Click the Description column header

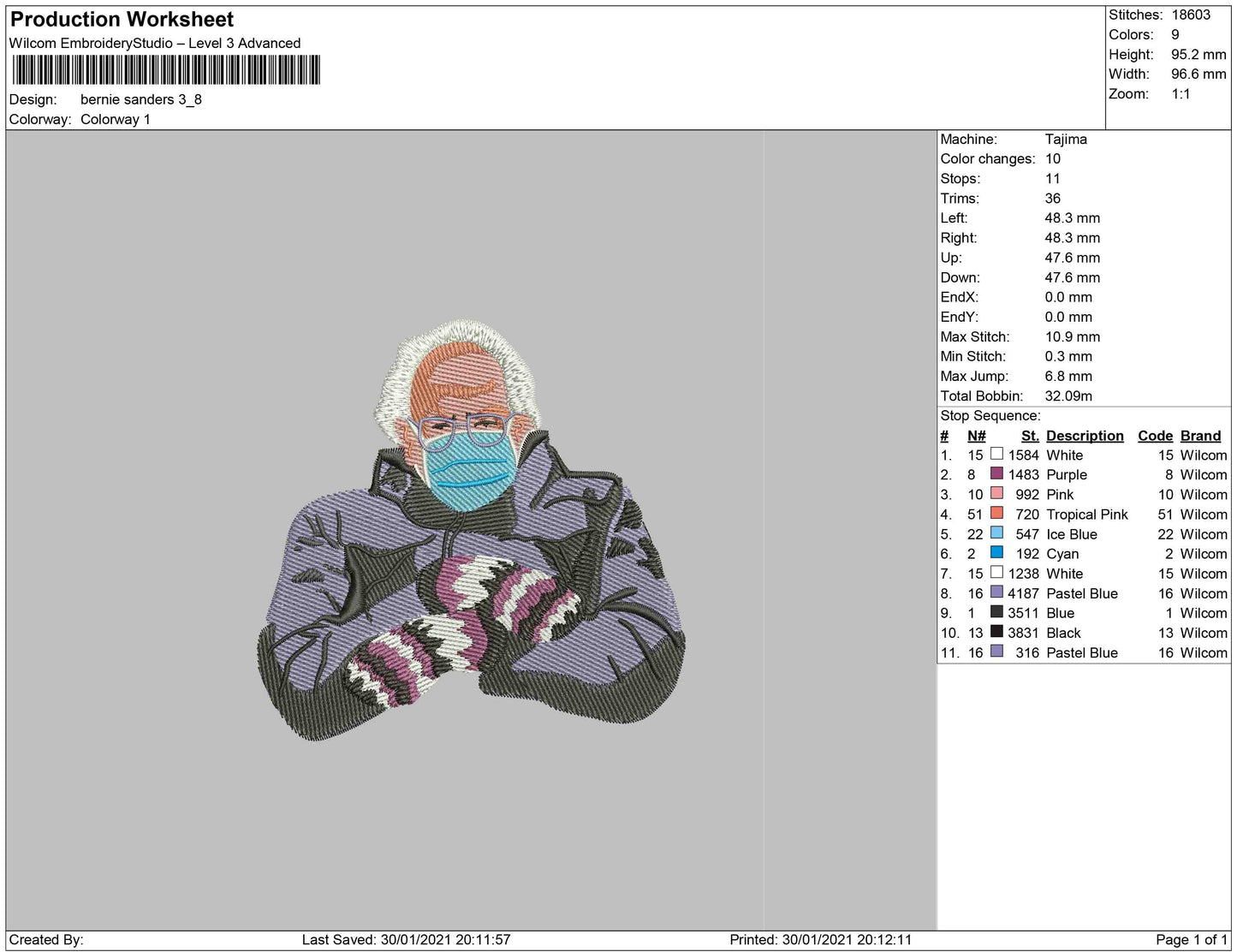click(x=1084, y=436)
